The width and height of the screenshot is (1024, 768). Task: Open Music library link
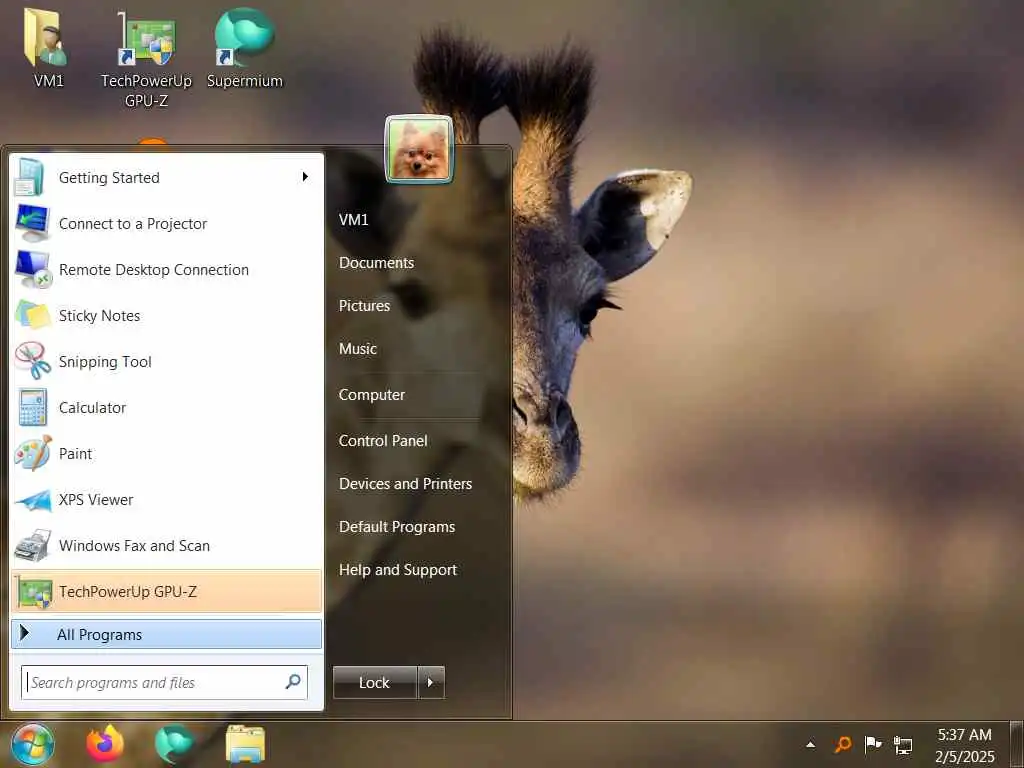[357, 349]
